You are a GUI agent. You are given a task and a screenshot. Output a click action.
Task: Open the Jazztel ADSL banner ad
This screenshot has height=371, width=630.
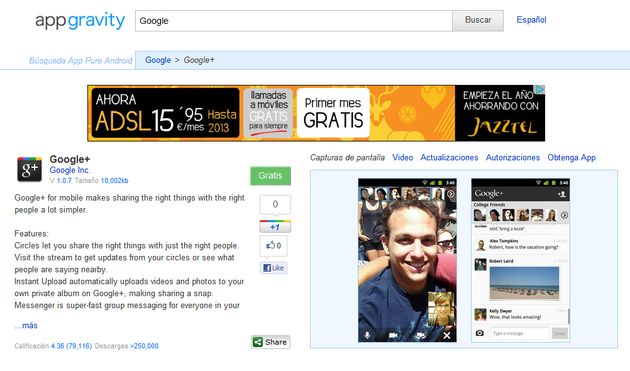pos(316,113)
